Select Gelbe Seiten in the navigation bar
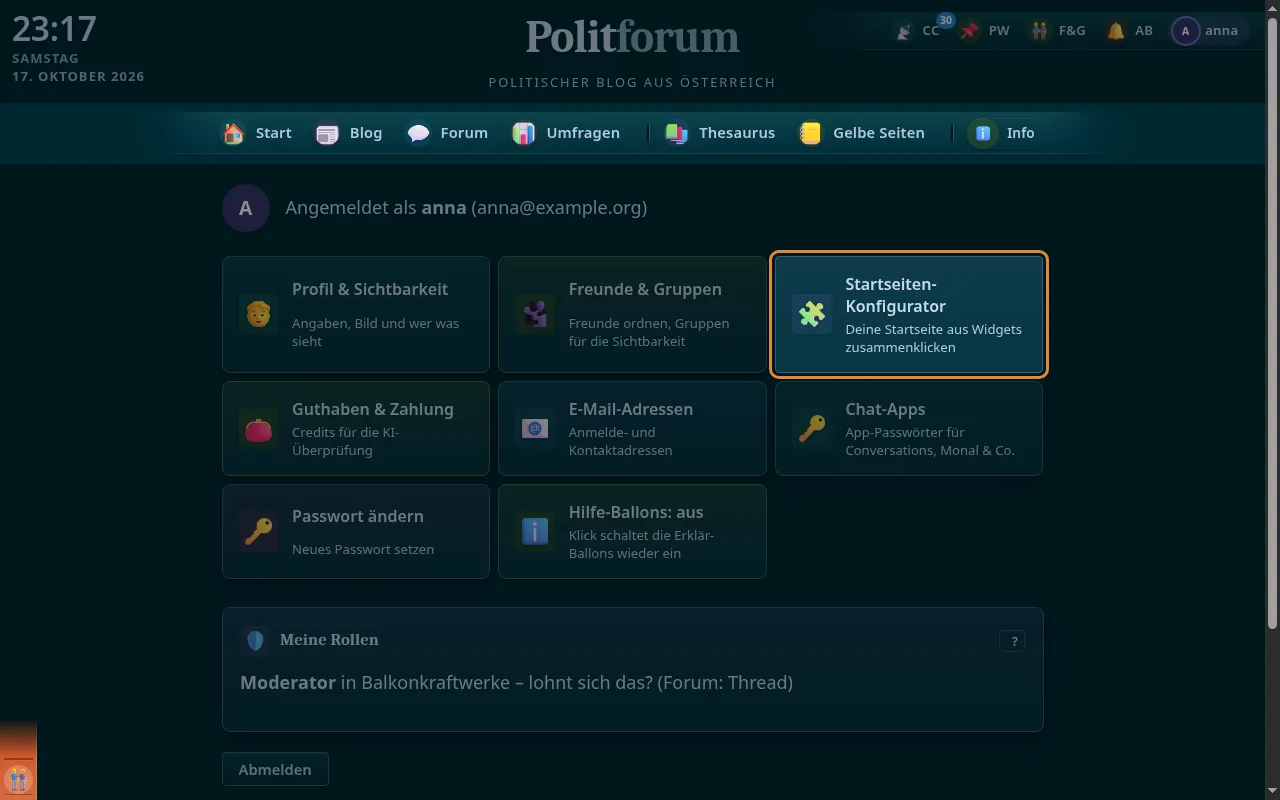This screenshot has width=1280, height=800. pos(862,133)
